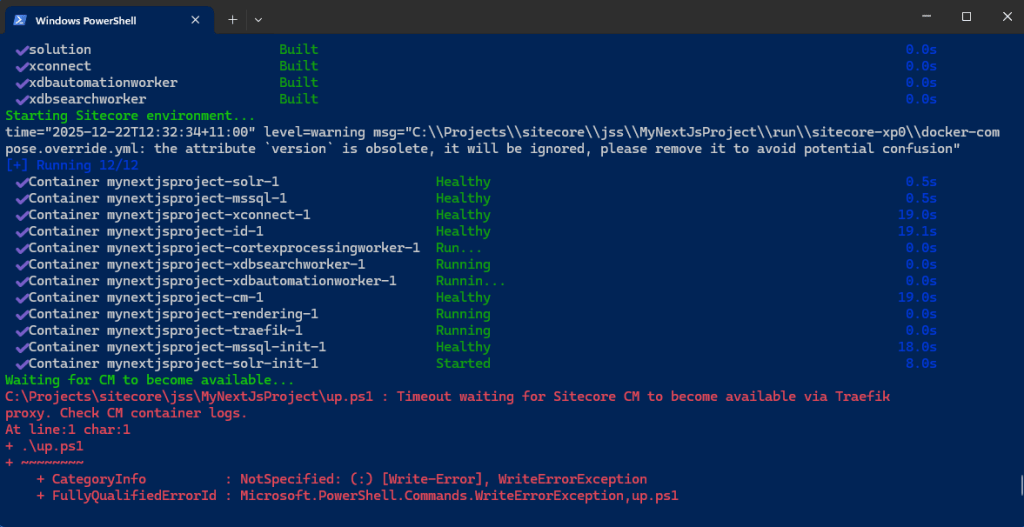Image resolution: width=1024 pixels, height=527 pixels.
Task: Click the PowerShell icon in the tab
Action: point(20,19)
